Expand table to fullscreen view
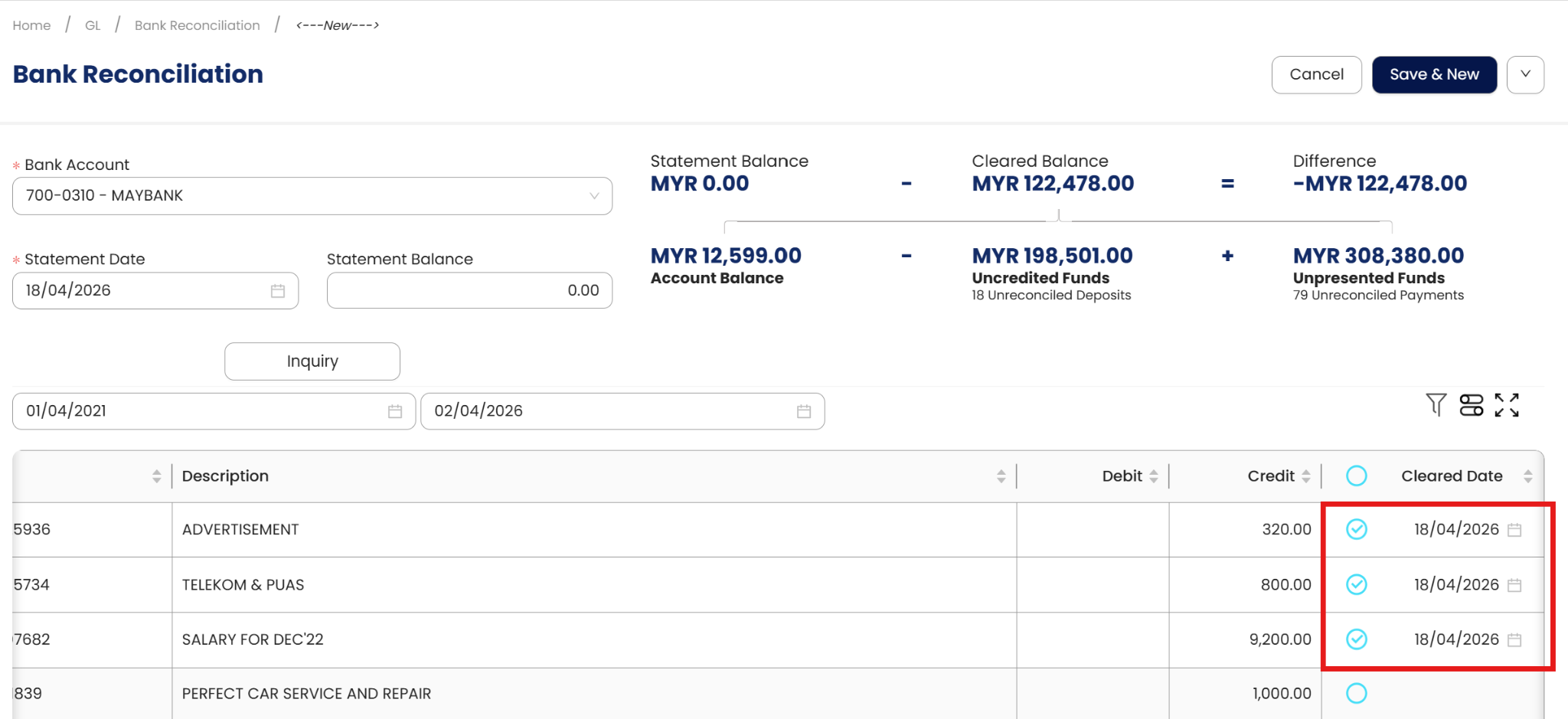This screenshot has width=1568, height=719. coord(1507,404)
